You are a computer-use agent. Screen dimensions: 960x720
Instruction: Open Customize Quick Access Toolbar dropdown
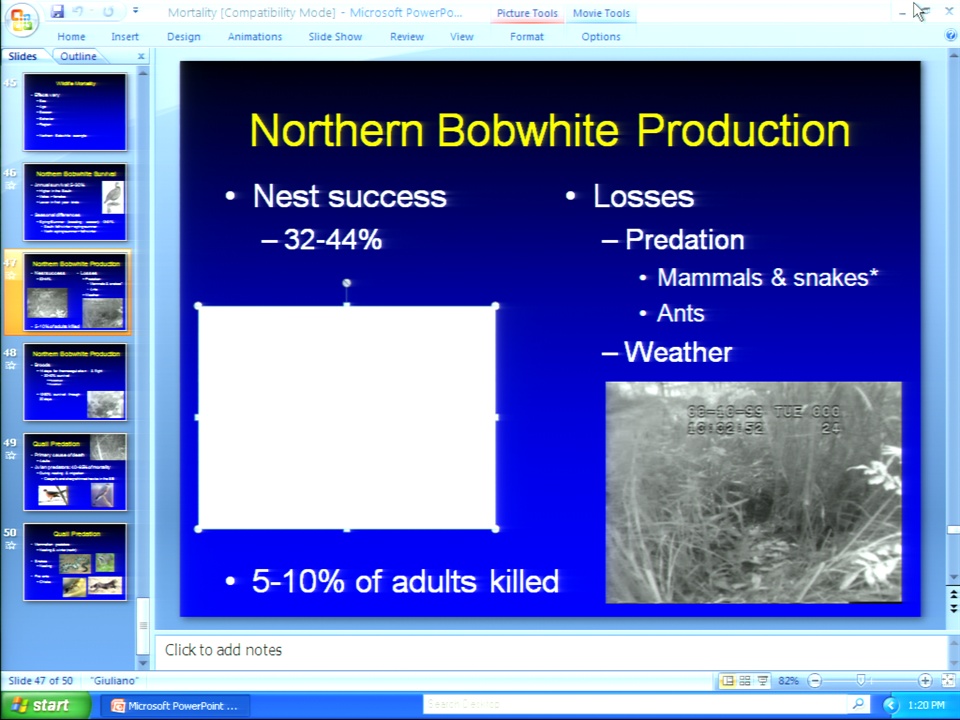coord(135,11)
